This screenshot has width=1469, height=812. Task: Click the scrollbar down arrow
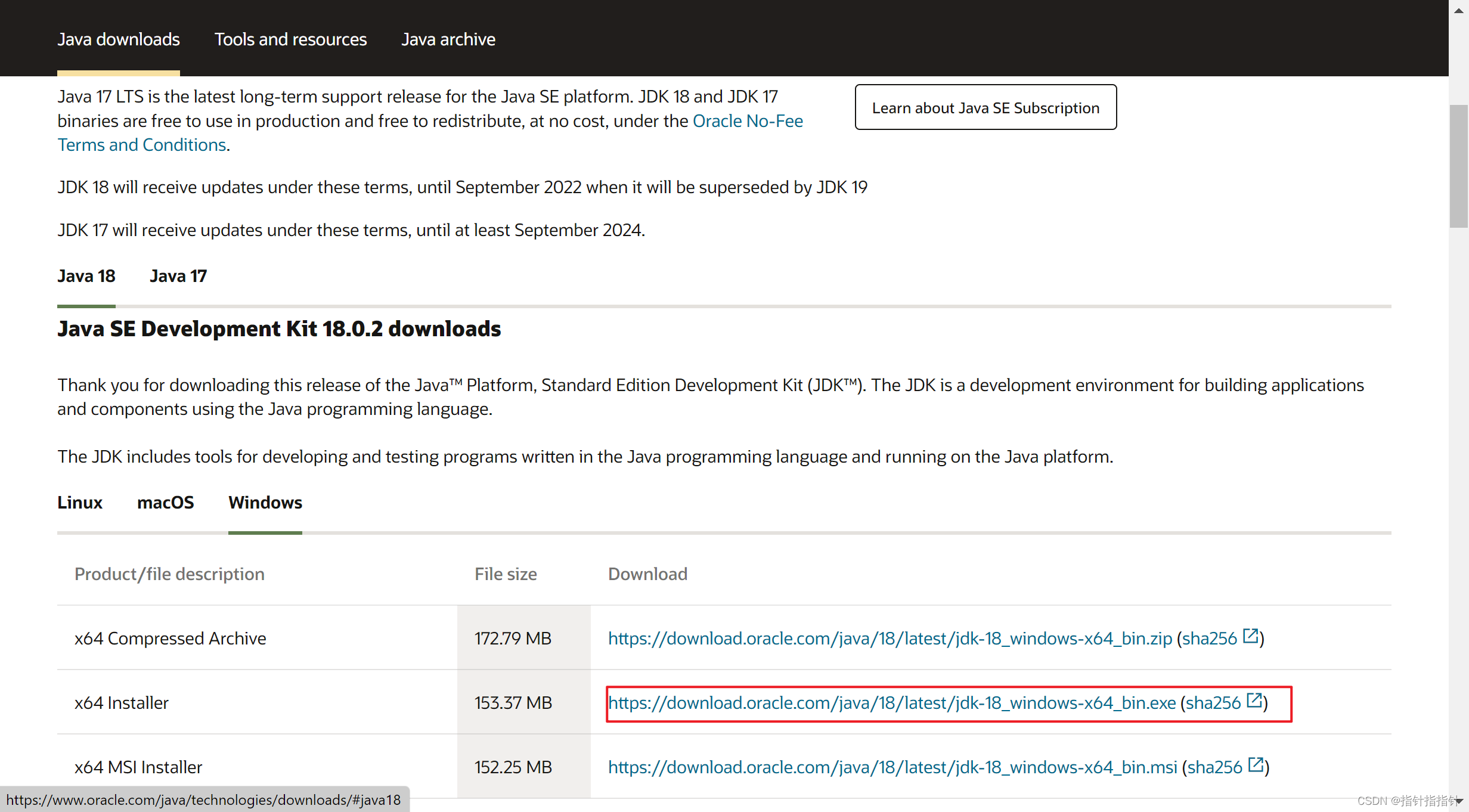[1459, 802]
